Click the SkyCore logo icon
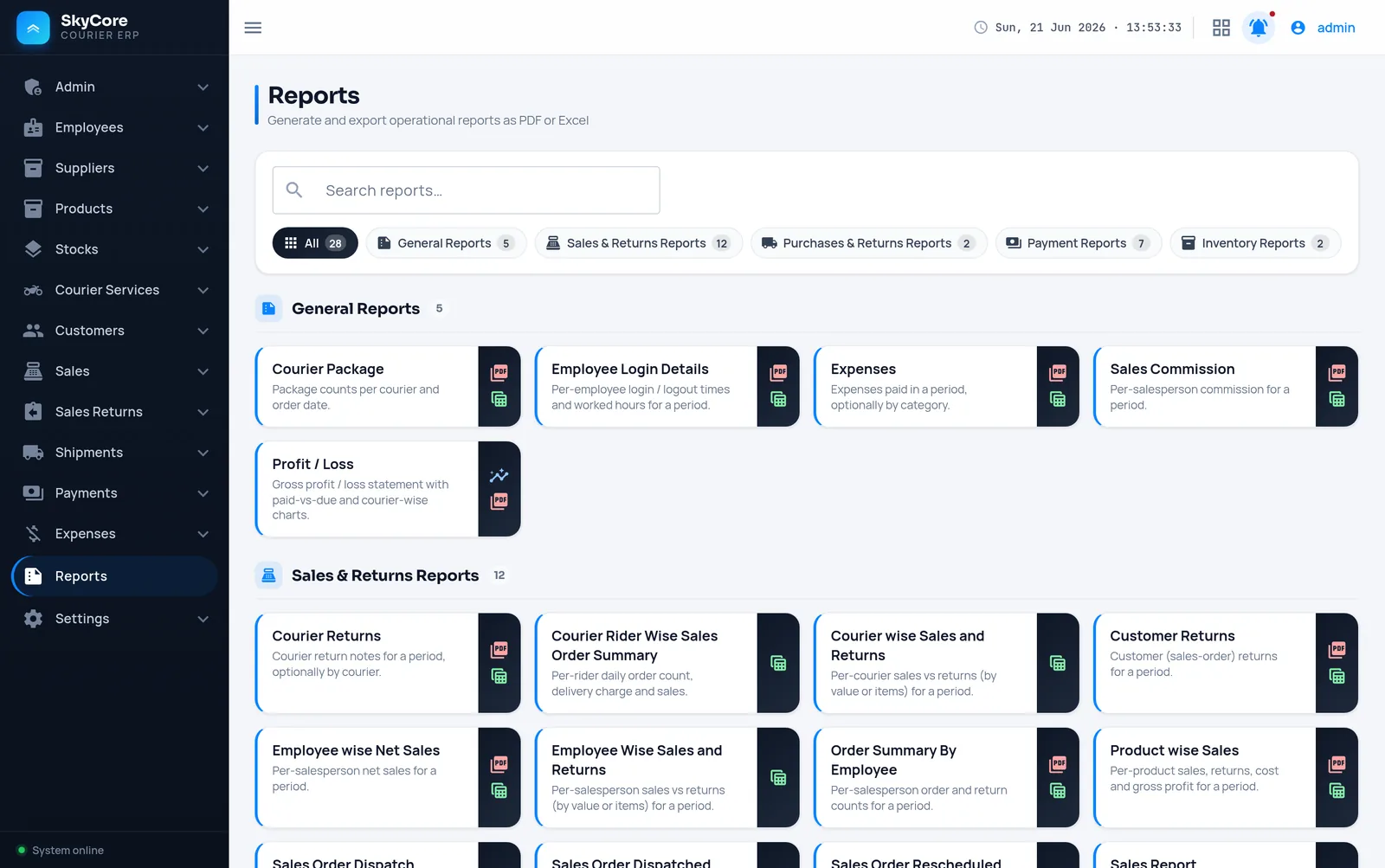1385x868 pixels. point(33,28)
